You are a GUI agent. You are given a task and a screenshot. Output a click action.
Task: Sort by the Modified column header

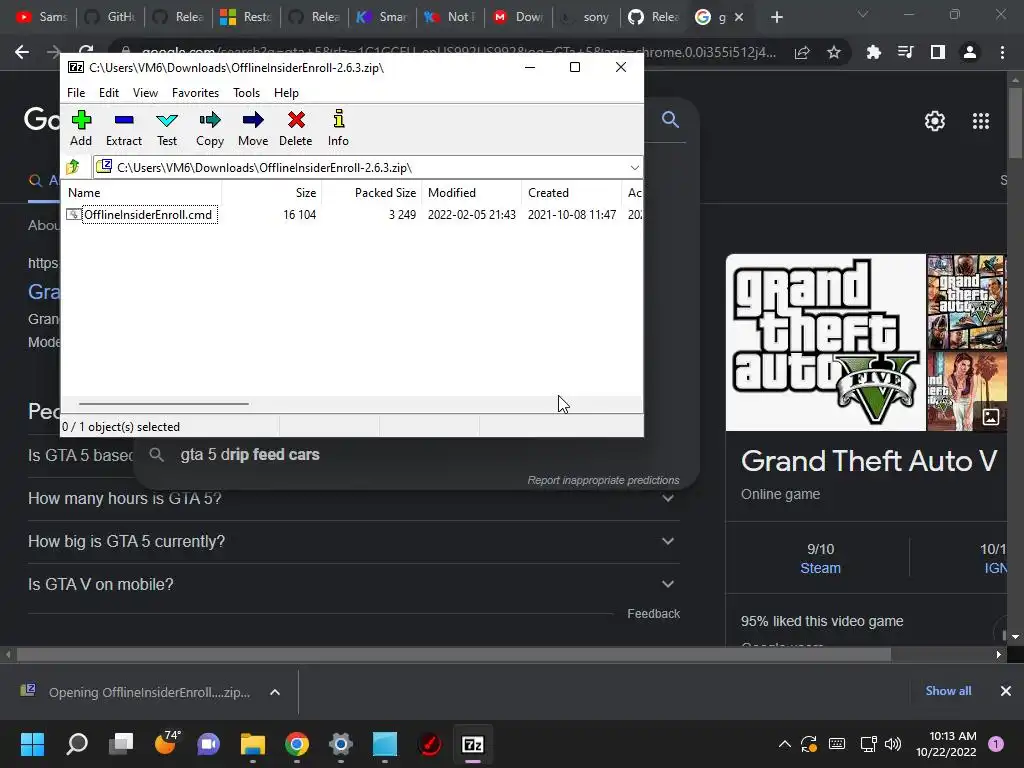(x=472, y=193)
